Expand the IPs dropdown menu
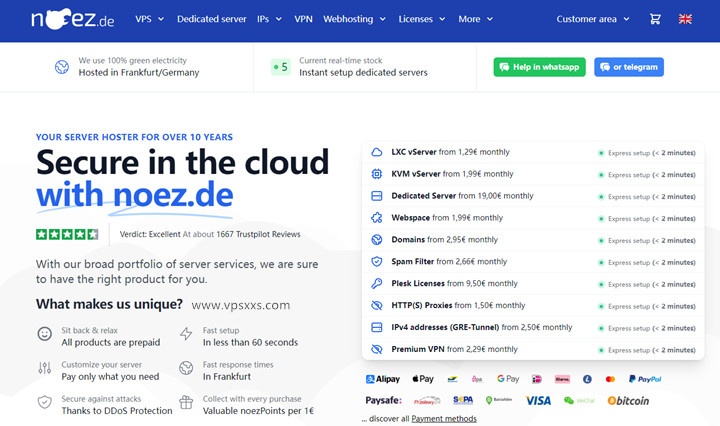This screenshot has width=720, height=426. [x=269, y=19]
